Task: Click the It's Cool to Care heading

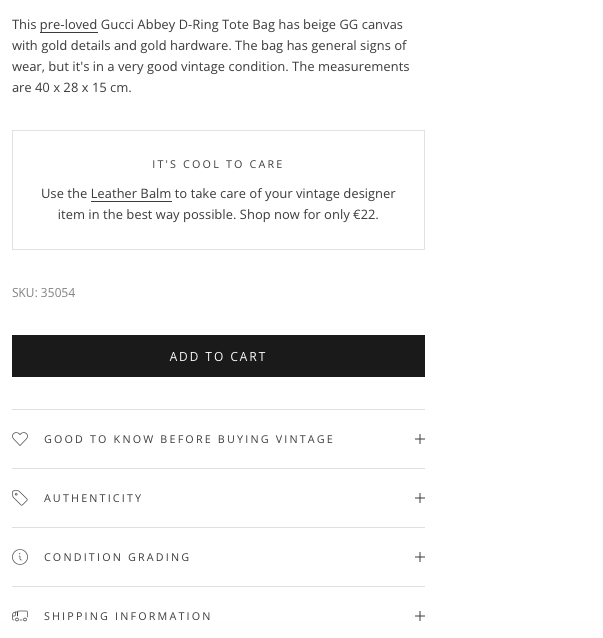Action: click(218, 164)
